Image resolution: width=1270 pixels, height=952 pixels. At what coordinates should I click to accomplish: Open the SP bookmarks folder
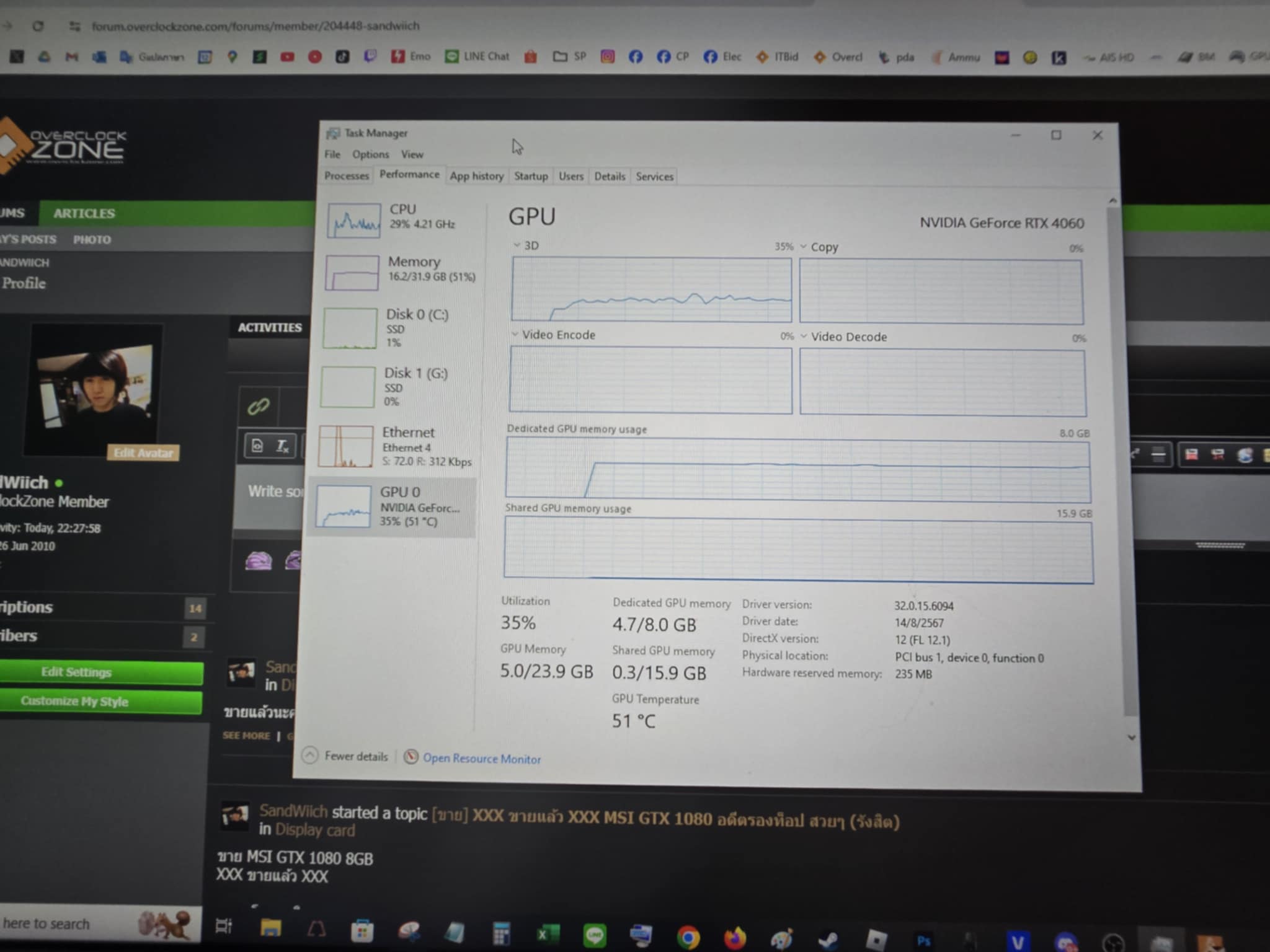click(569, 56)
